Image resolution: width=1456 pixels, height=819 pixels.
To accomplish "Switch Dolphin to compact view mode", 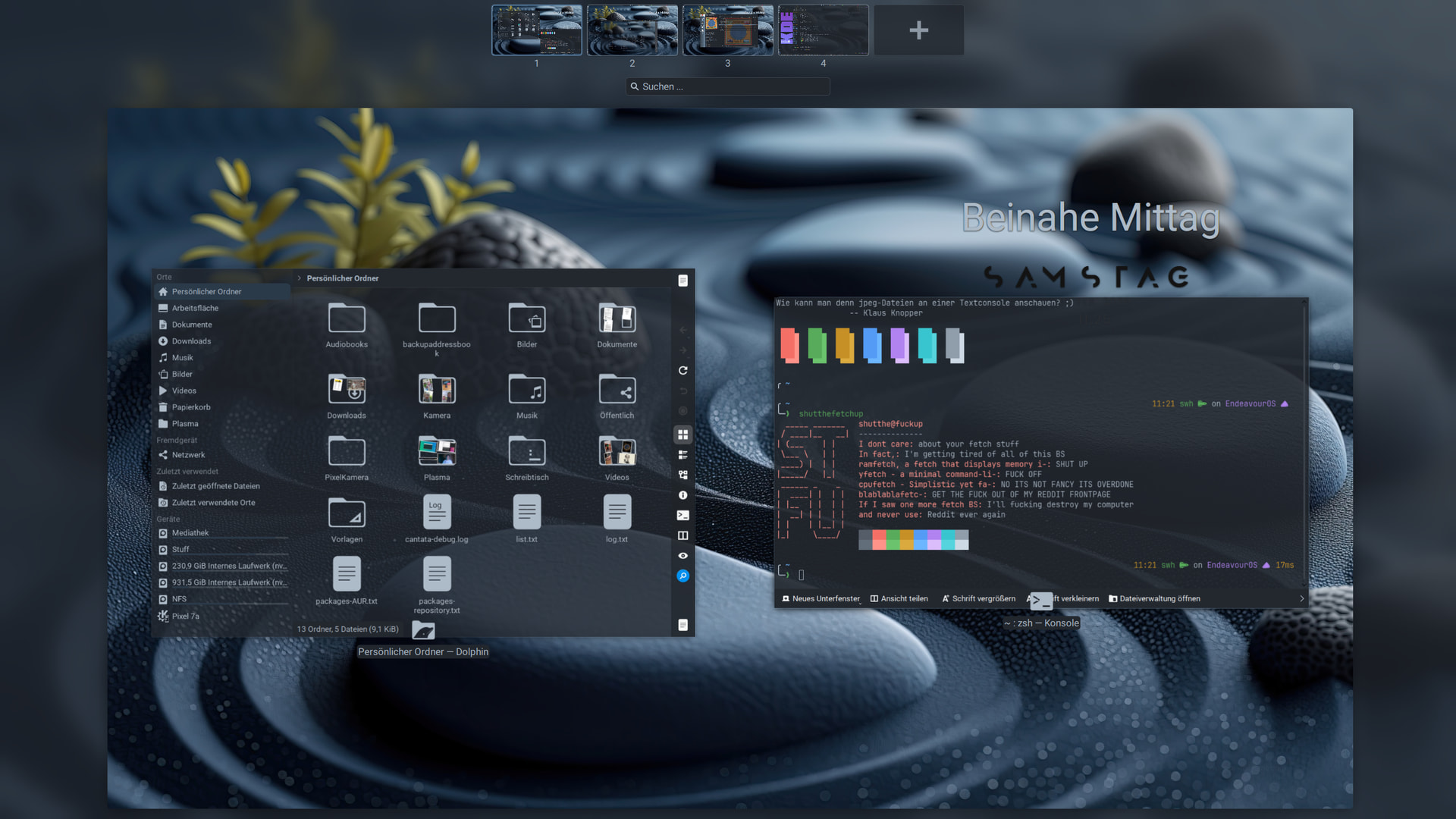I will (682, 455).
